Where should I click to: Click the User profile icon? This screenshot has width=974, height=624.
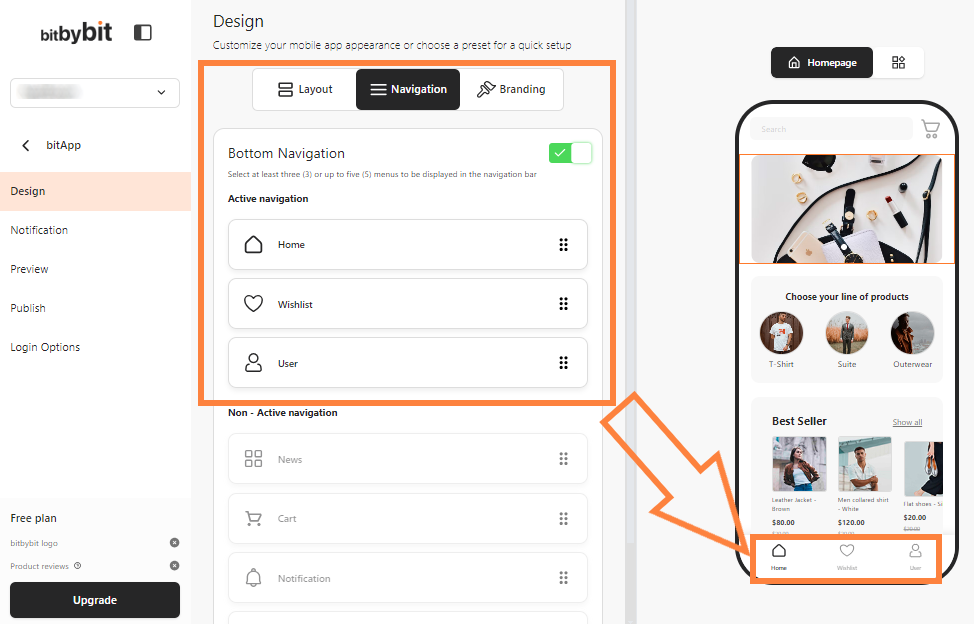(x=253, y=363)
